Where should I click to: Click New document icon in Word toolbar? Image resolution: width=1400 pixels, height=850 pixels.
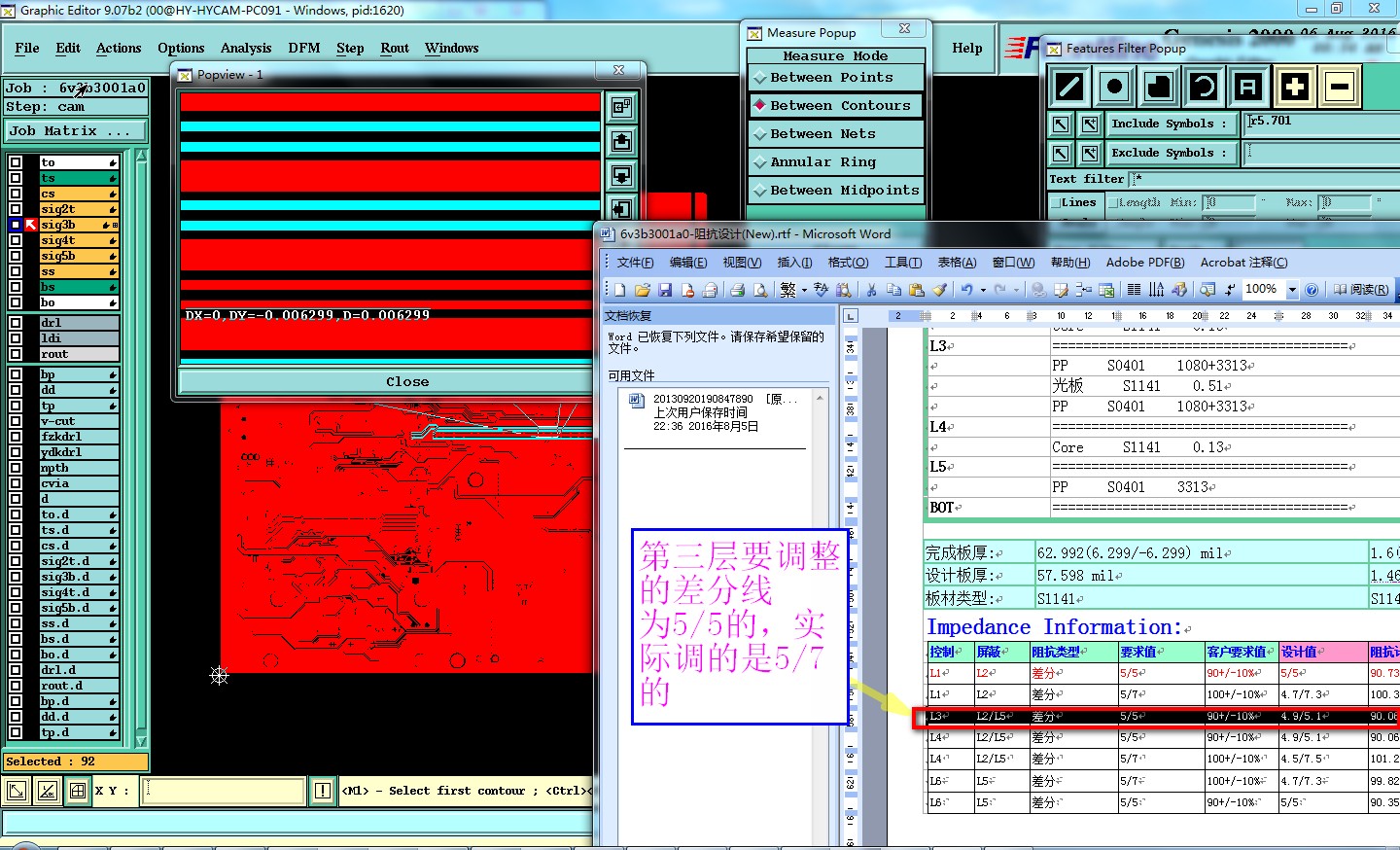620,290
